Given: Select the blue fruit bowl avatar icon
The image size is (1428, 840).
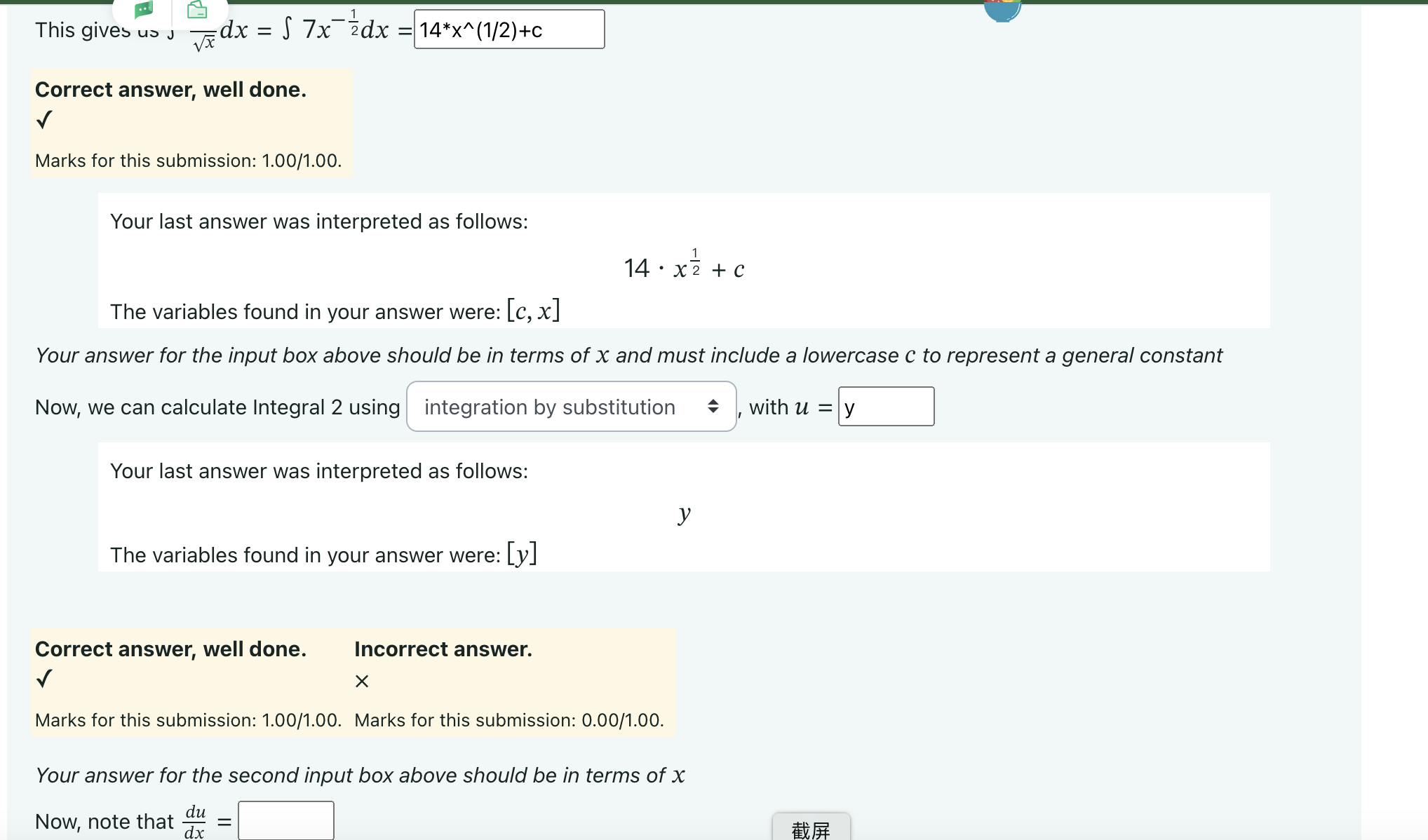Looking at the screenshot, I should tap(1003, 10).
